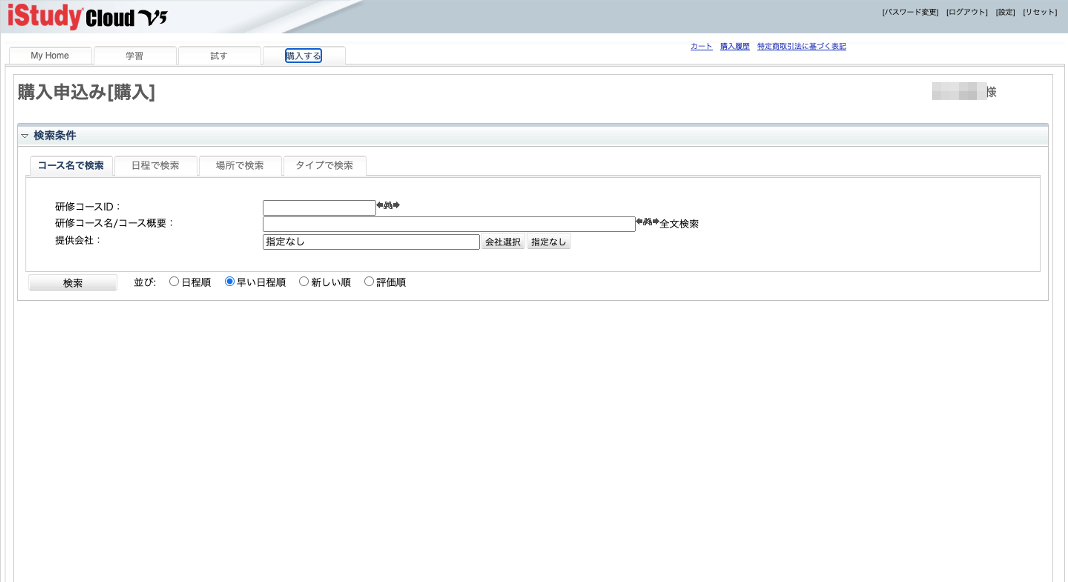Open the カート link

[x=701, y=47]
